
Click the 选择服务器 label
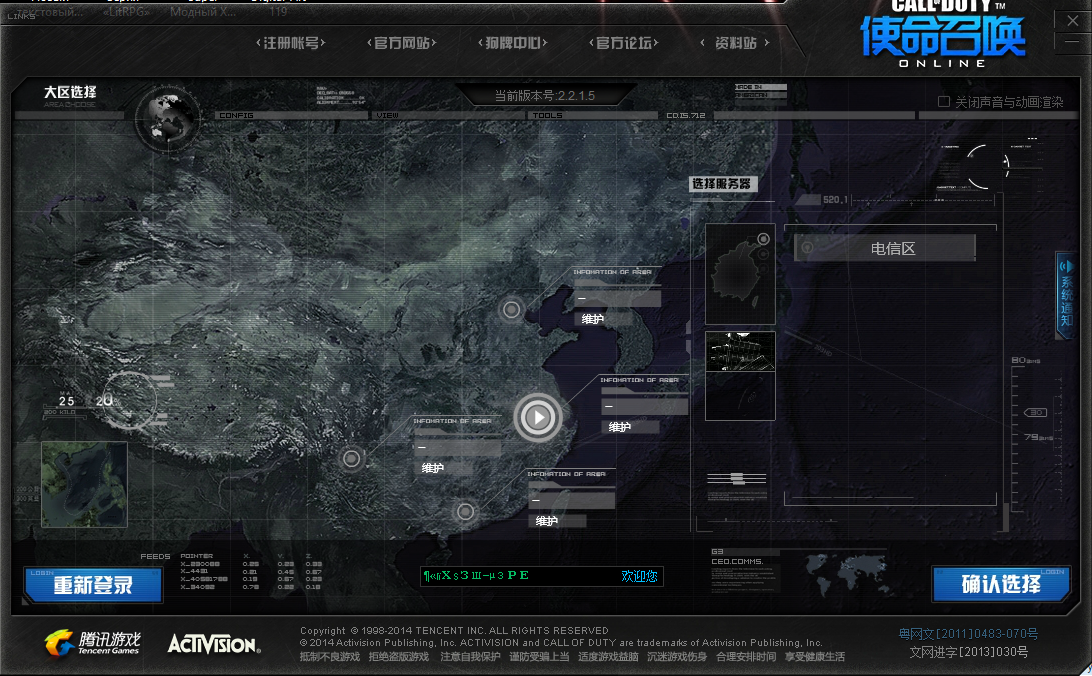tap(722, 184)
